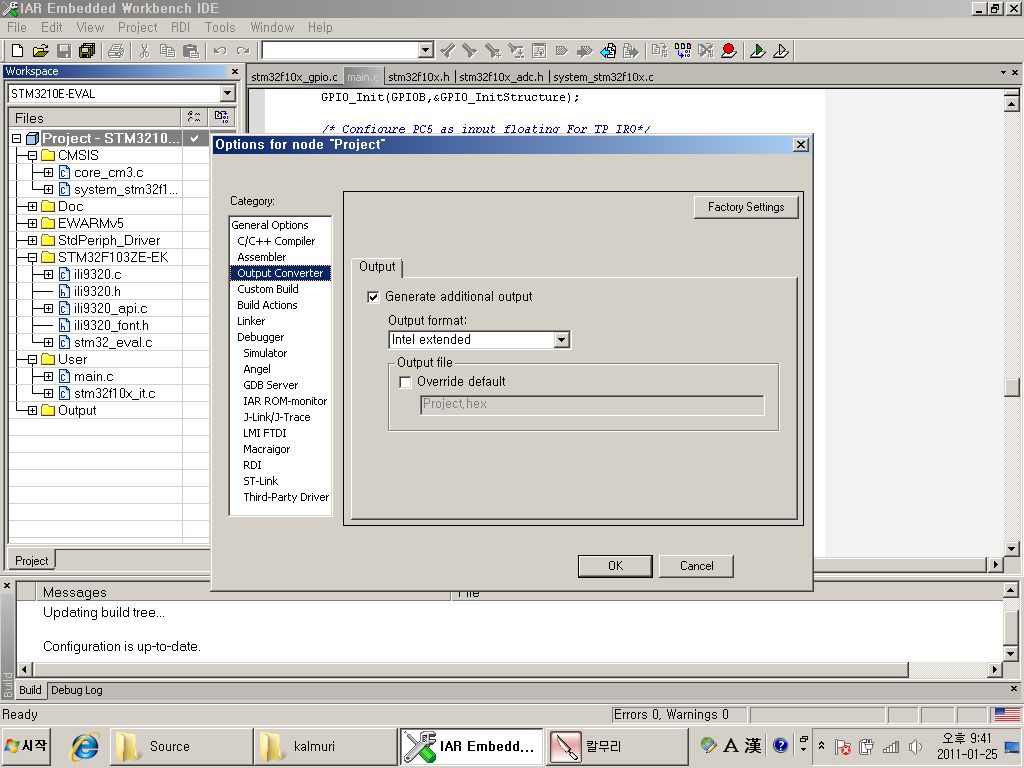1024x768 pixels.
Task: Switch to the kalmuri taskbar window
Action: pos(325,746)
